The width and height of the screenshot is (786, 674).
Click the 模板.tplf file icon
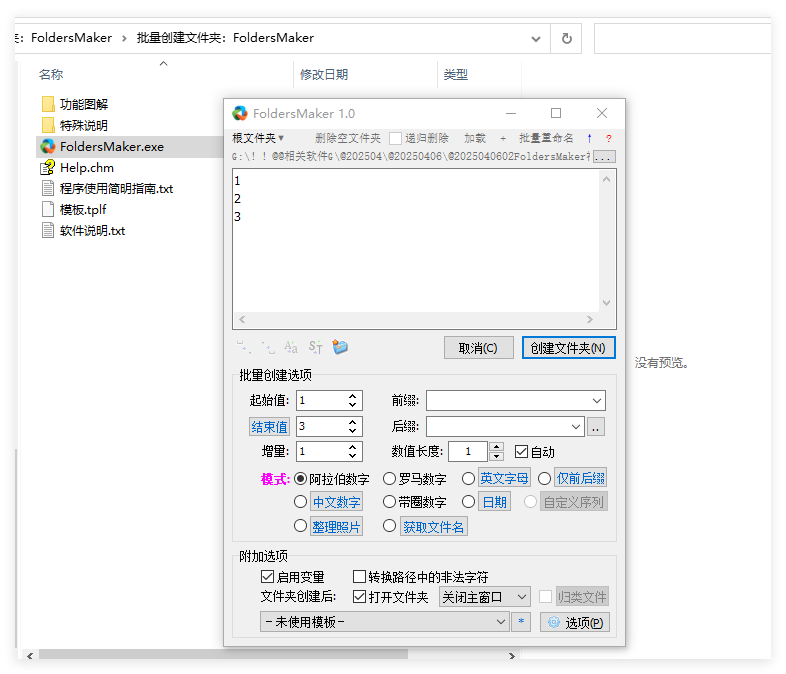tap(48, 209)
